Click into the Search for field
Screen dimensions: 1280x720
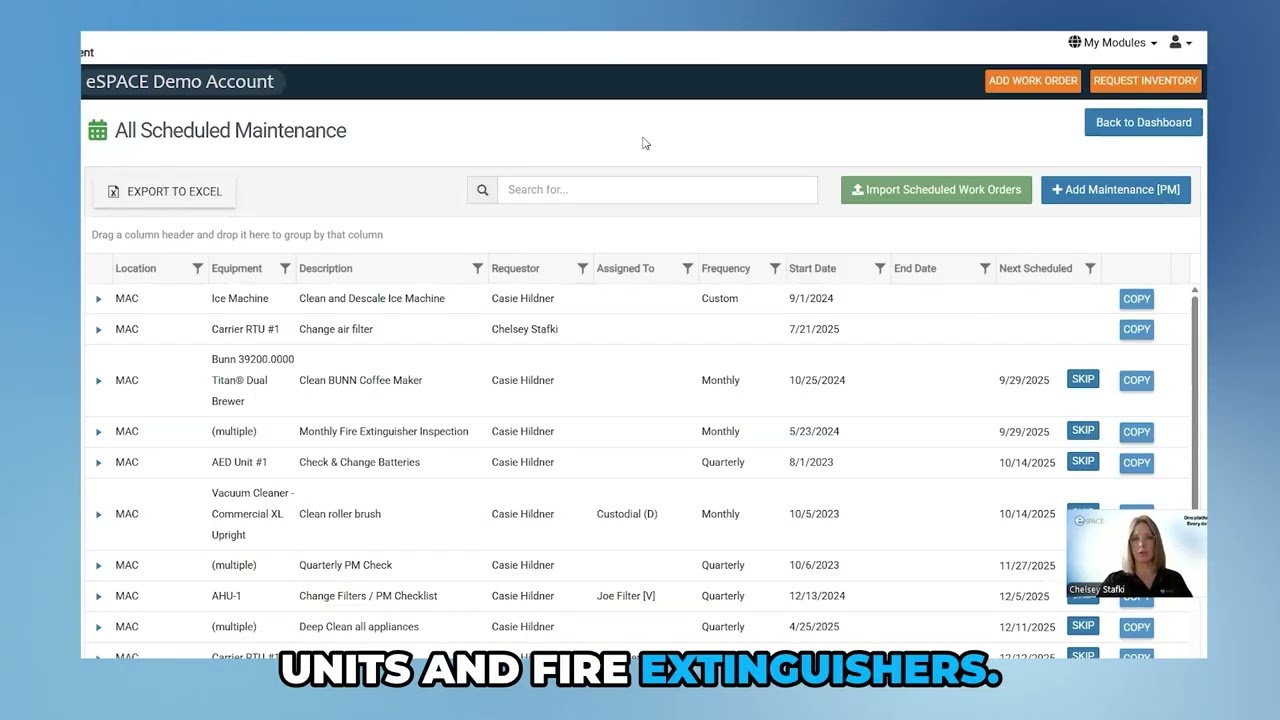point(657,190)
